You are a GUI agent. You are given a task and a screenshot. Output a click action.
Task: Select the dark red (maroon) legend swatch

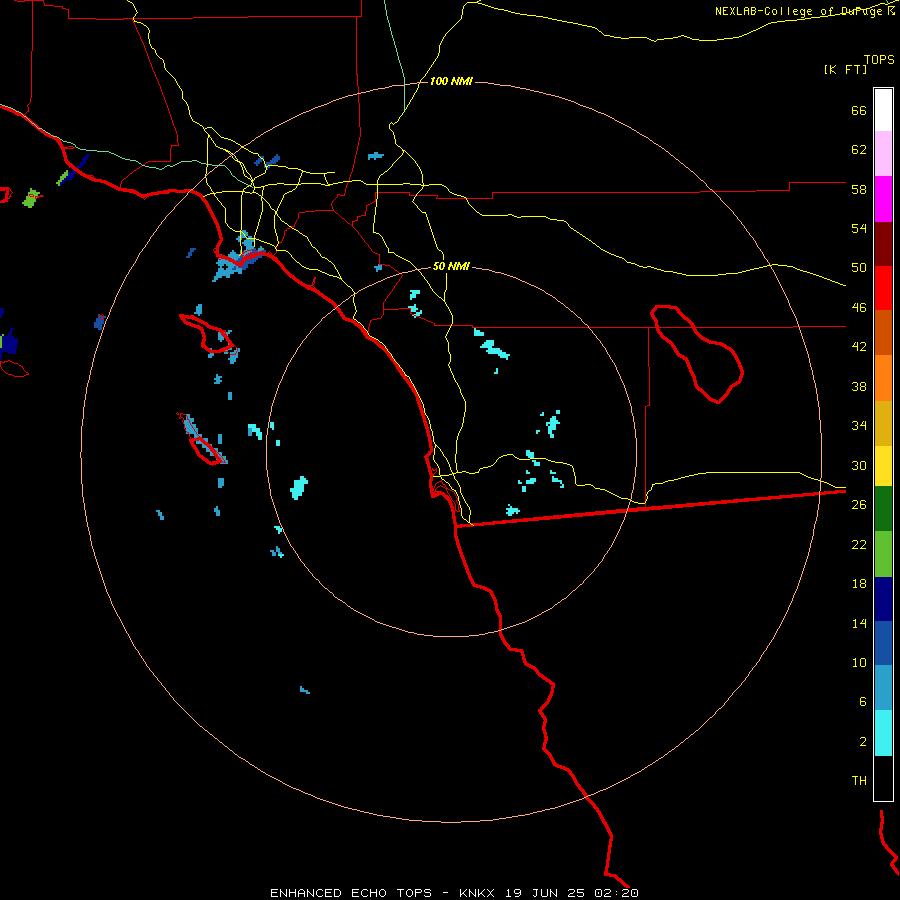pyautogui.click(x=883, y=245)
